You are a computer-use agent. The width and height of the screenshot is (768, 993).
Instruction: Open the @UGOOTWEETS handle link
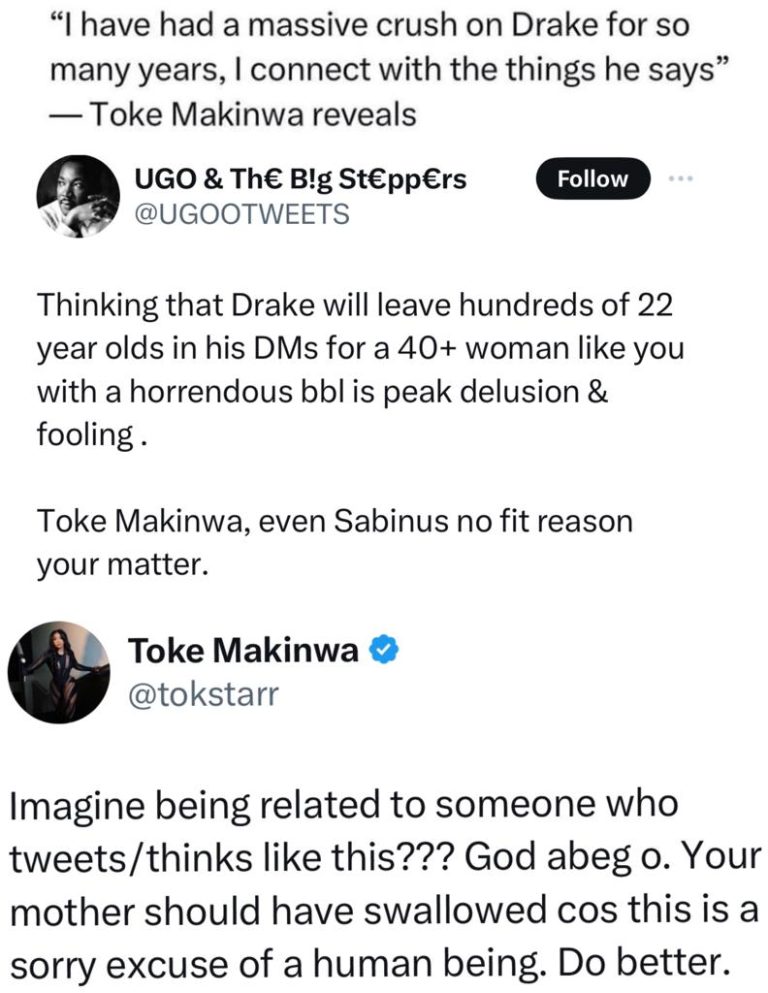tap(242, 213)
